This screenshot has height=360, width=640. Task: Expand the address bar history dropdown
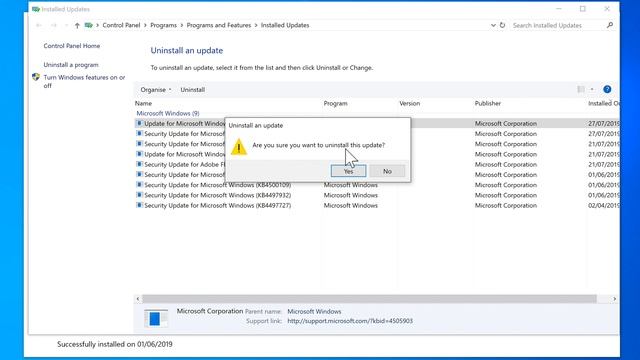[493, 25]
